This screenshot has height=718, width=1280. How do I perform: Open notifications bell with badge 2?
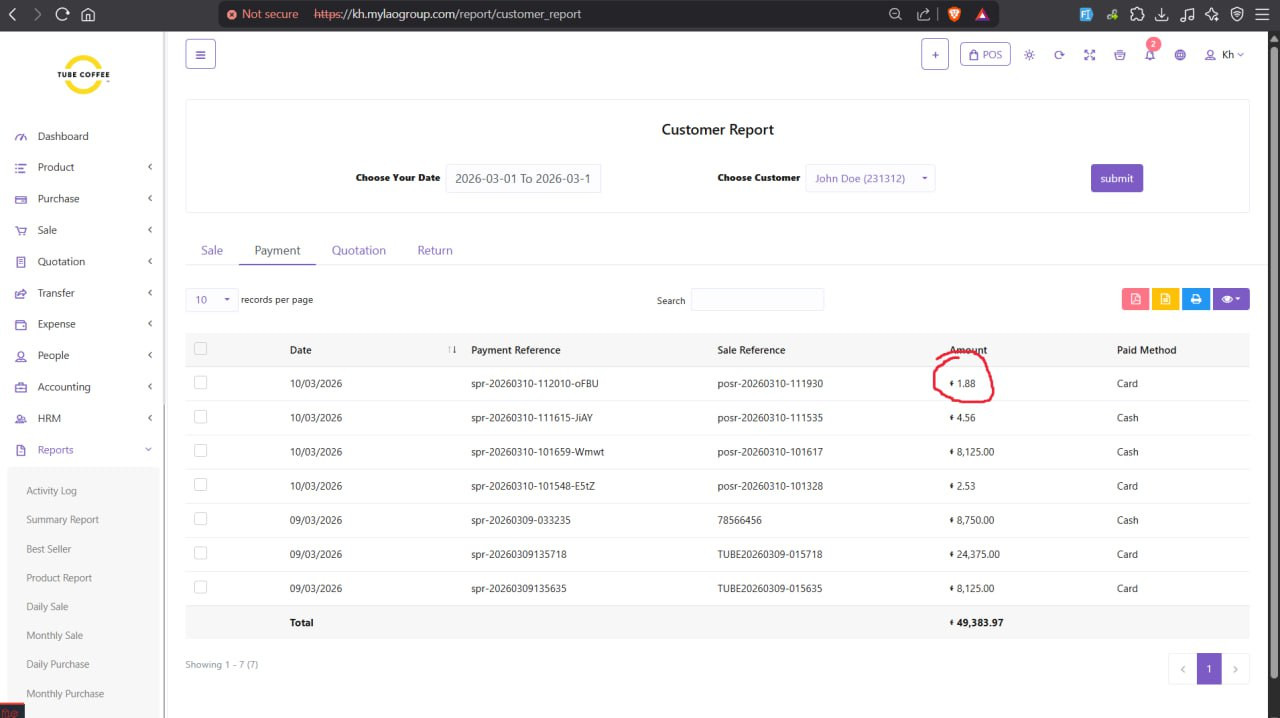tap(1150, 53)
